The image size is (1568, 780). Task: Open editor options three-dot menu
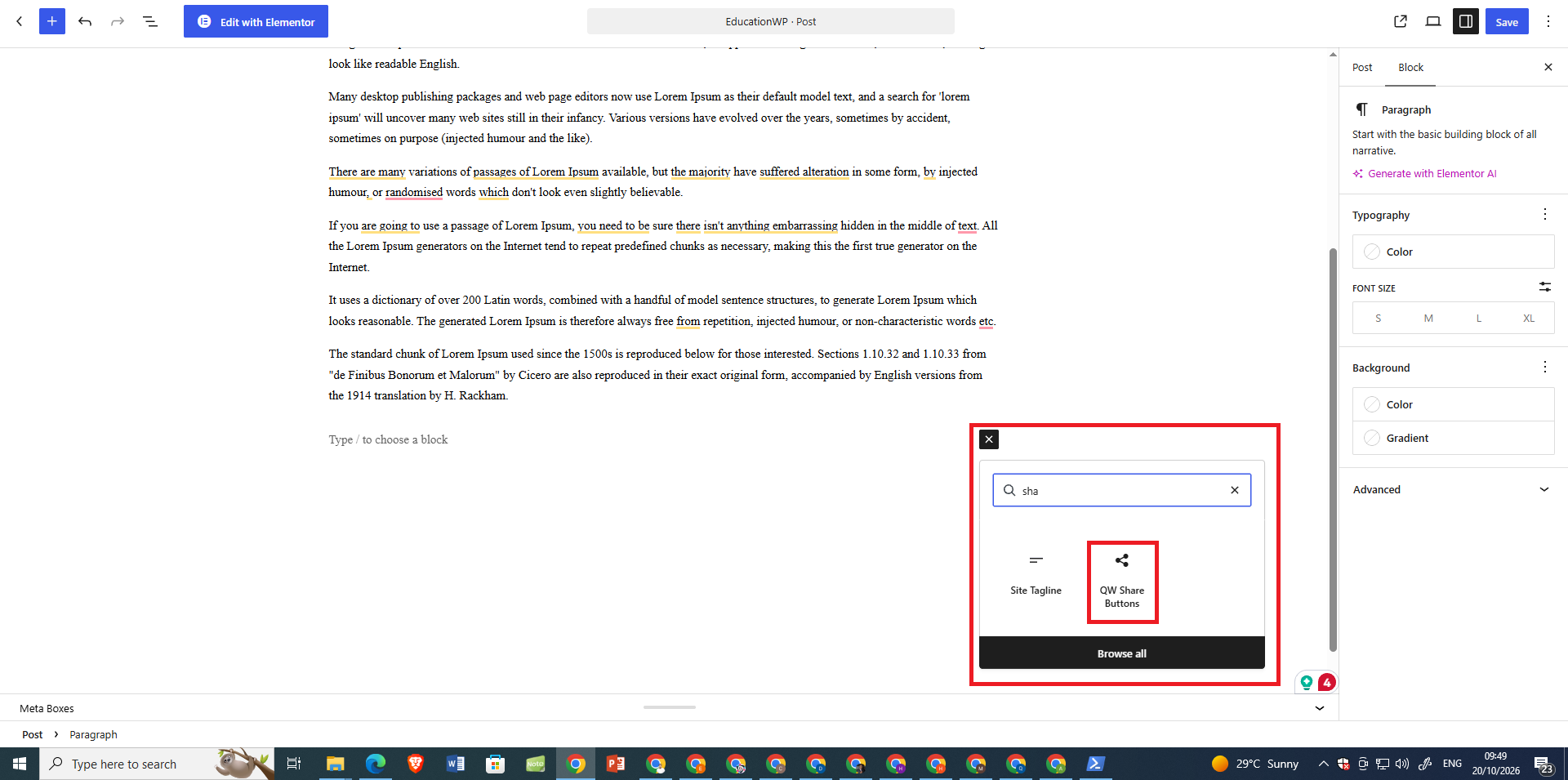click(1548, 21)
